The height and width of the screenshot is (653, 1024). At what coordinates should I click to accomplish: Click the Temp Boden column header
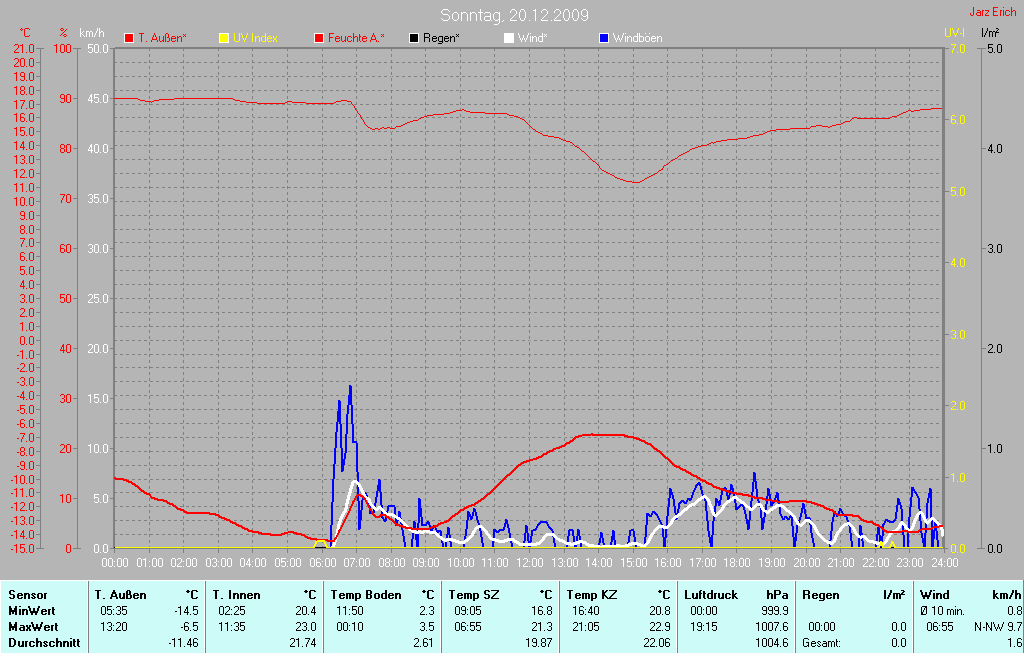[366, 595]
